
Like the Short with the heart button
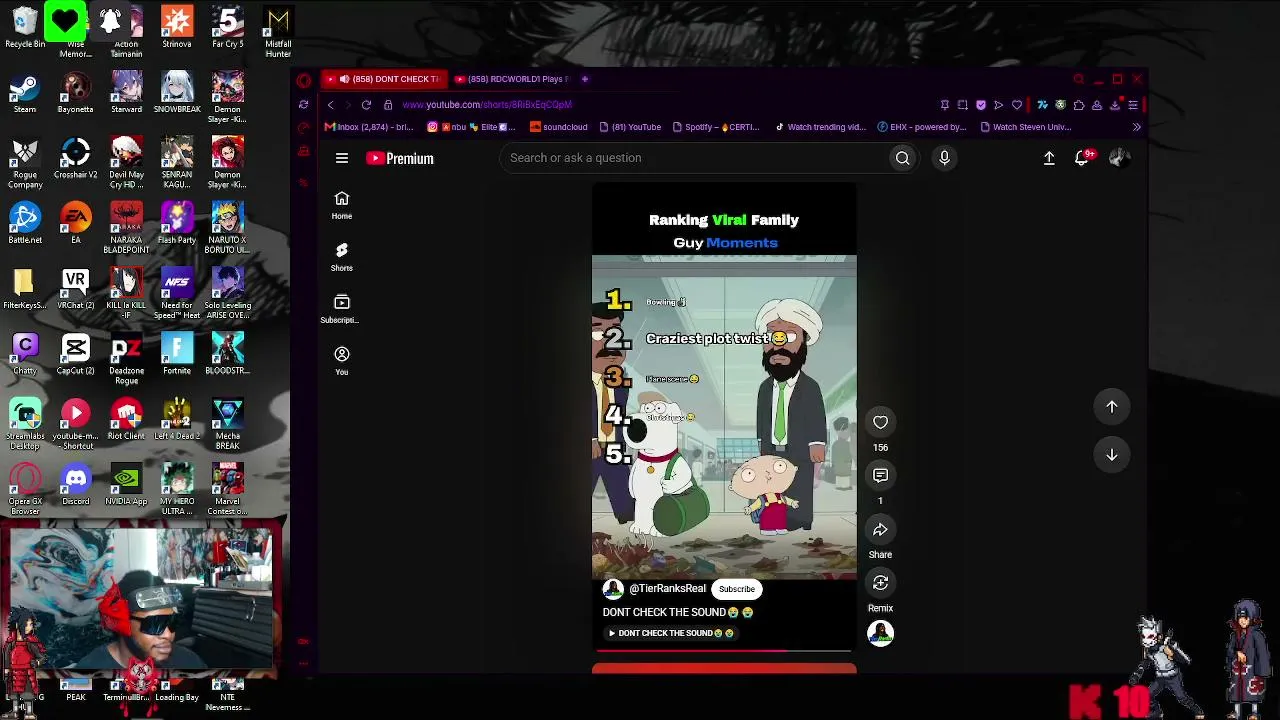pos(880,422)
